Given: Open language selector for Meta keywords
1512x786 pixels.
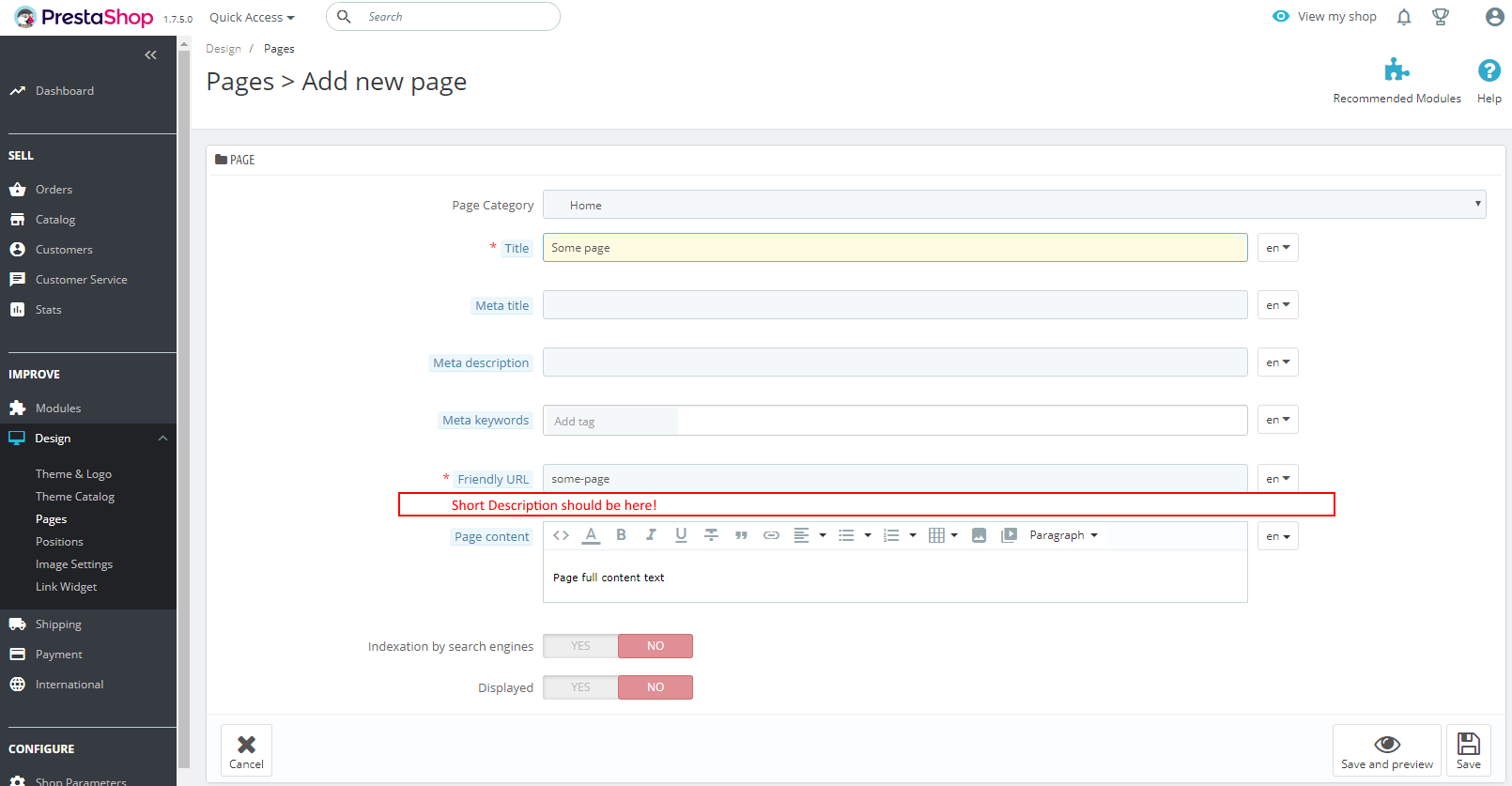Looking at the screenshot, I should tap(1277, 420).
